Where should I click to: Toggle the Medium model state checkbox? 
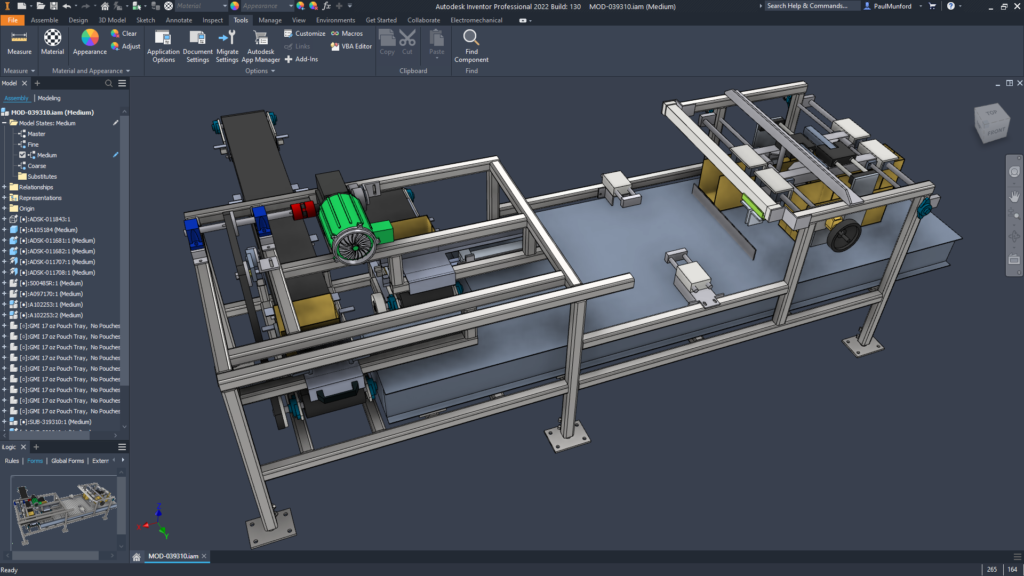[23, 155]
